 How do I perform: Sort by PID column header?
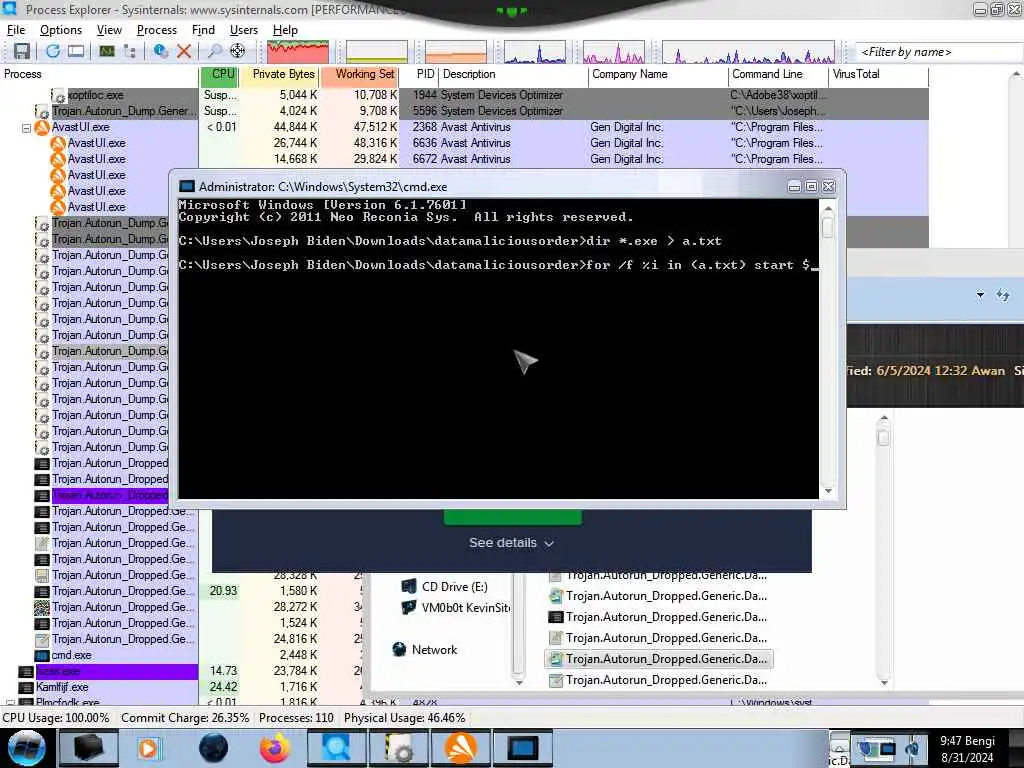click(x=419, y=74)
